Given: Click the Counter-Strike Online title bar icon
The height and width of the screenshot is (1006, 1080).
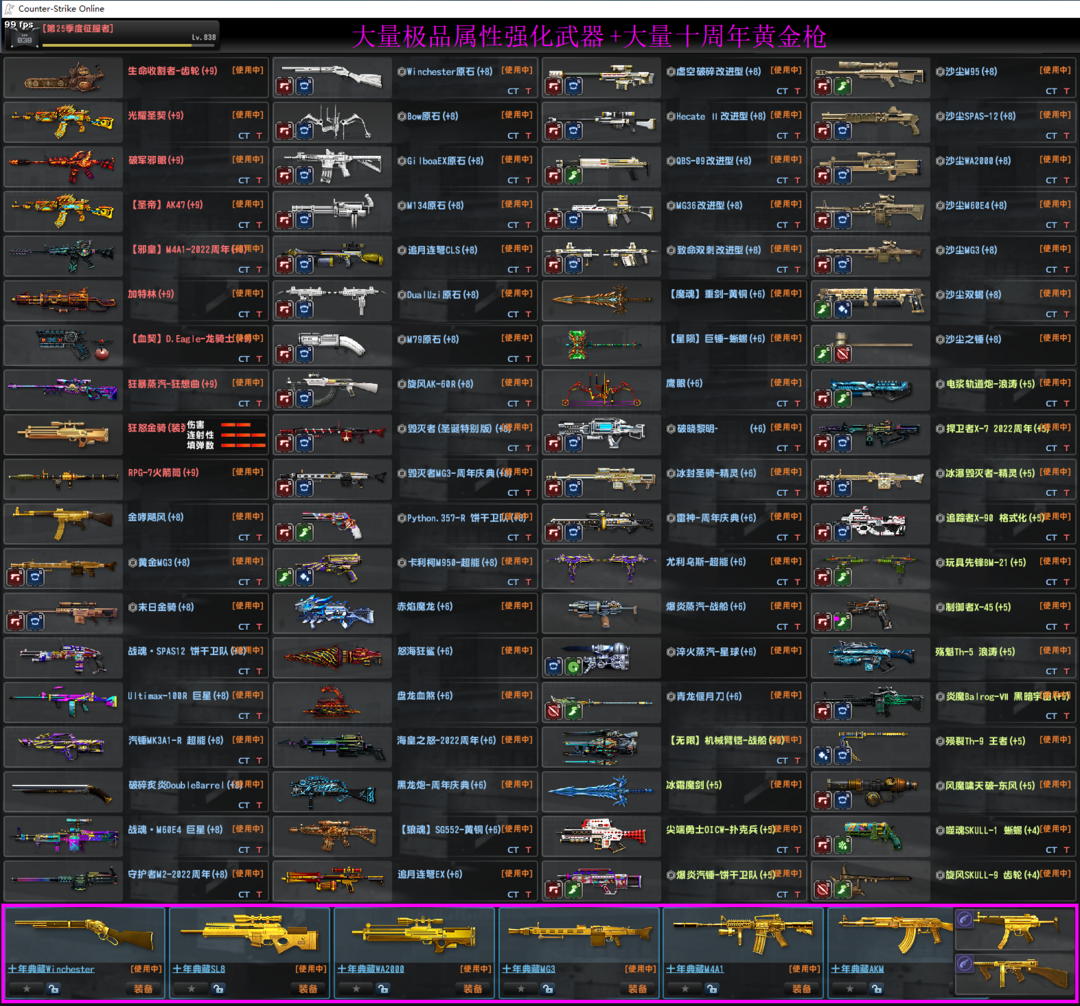Looking at the screenshot, I should coord(9,8).
